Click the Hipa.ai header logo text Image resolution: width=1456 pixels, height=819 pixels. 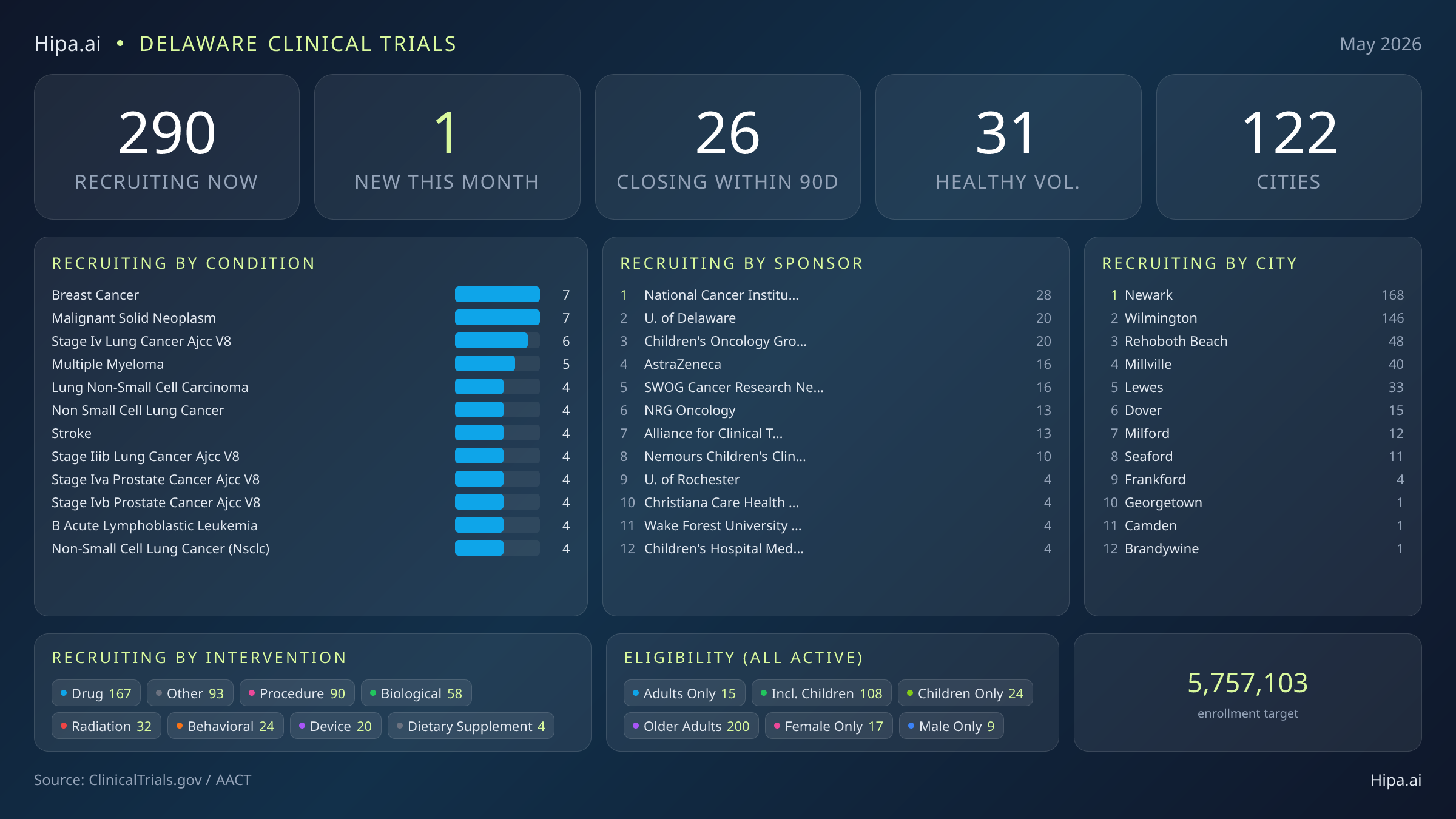[x=67, y=44]
